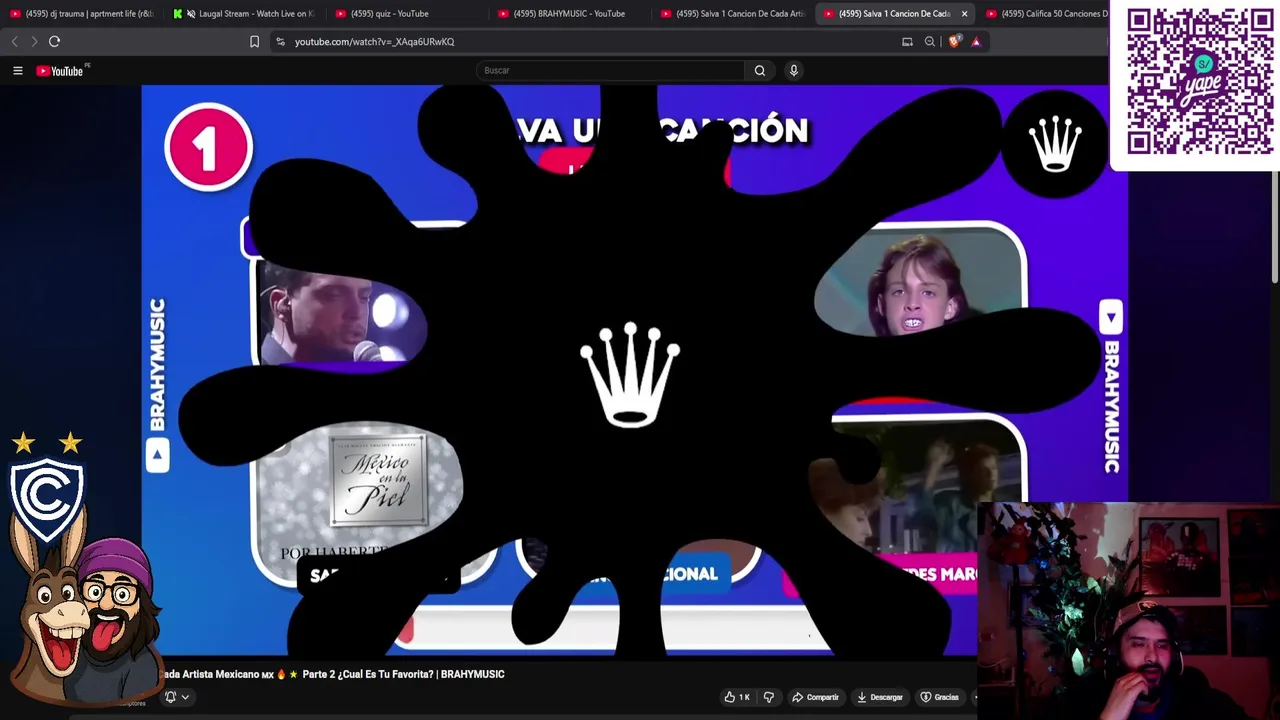Click the Compartir share button
This screenshot has height=720, width=1280.
(x=816, y=697)
